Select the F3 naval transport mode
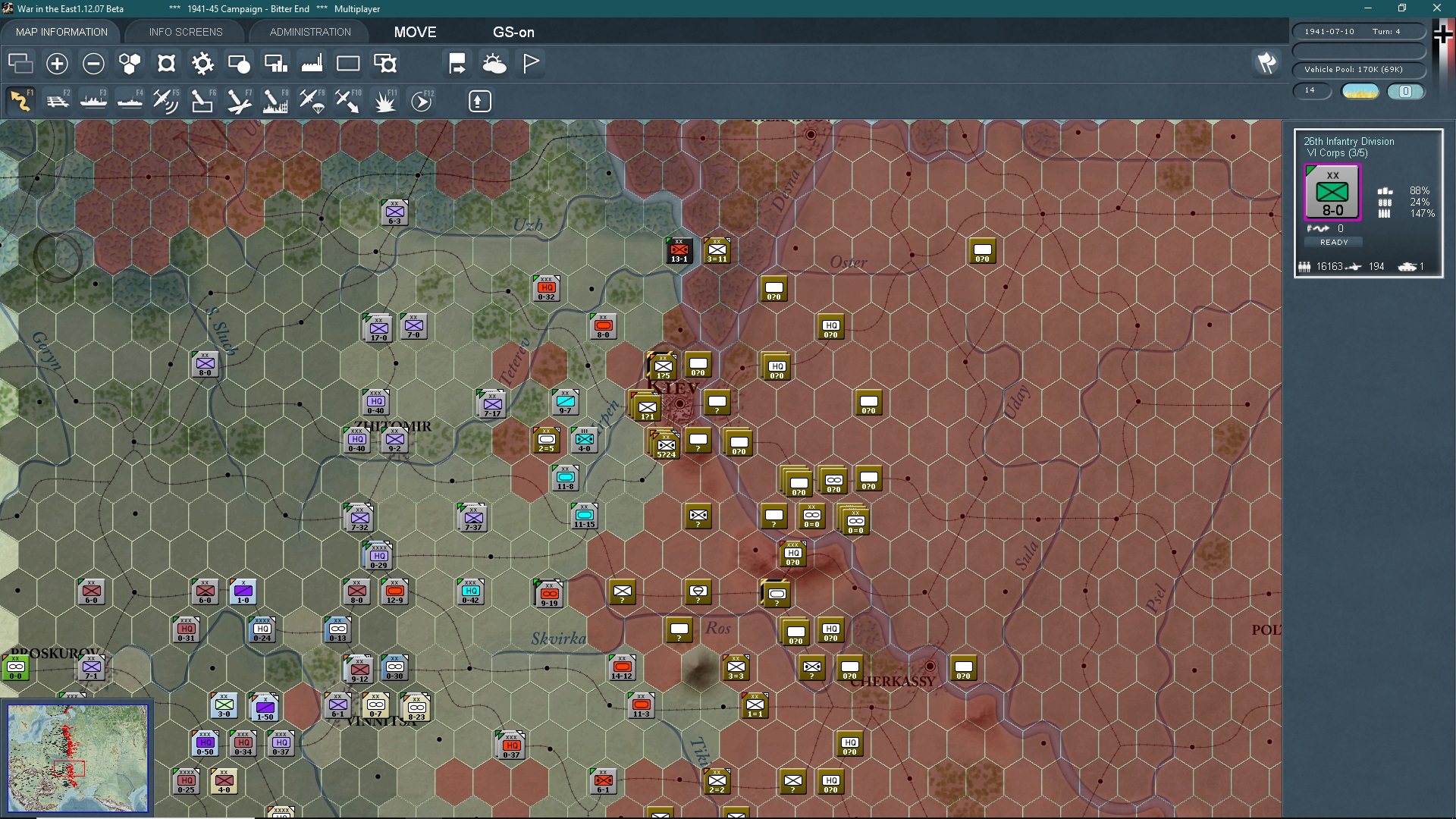Viewport: 1456px width, 819px height. point(93,101)
